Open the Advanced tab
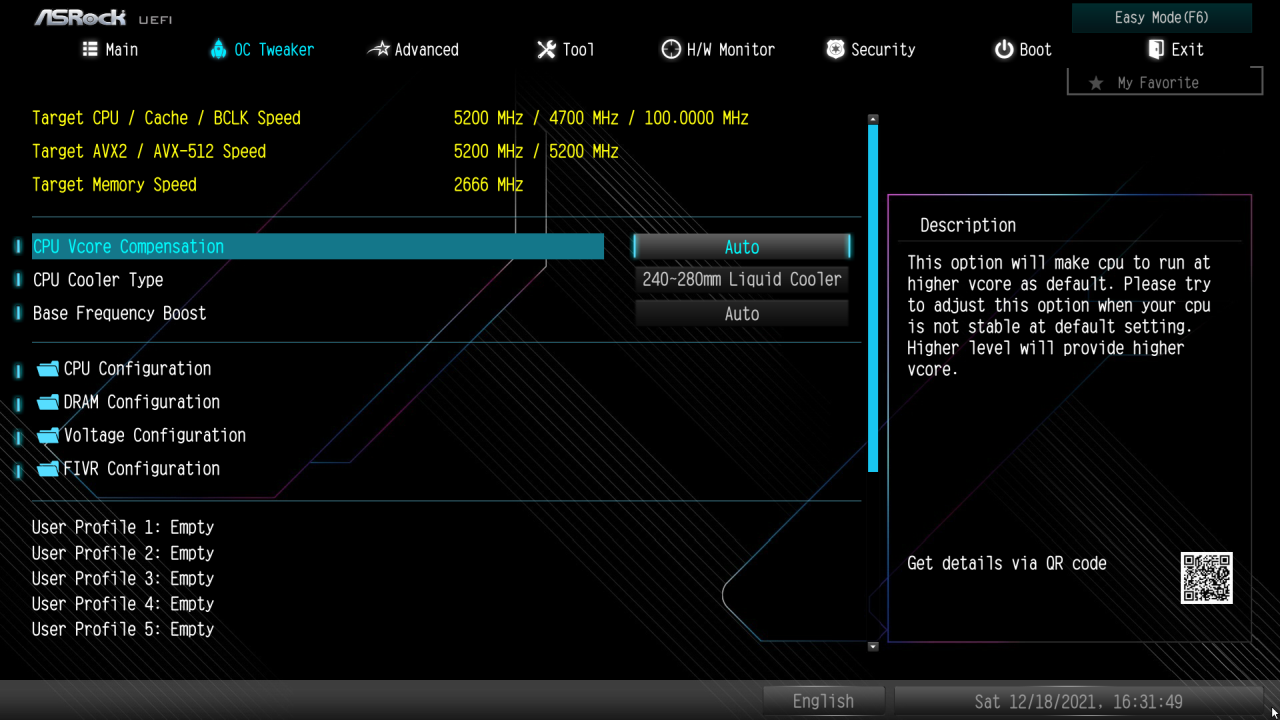This screenshot has height=720, width=1280. (x=413, y=49)
